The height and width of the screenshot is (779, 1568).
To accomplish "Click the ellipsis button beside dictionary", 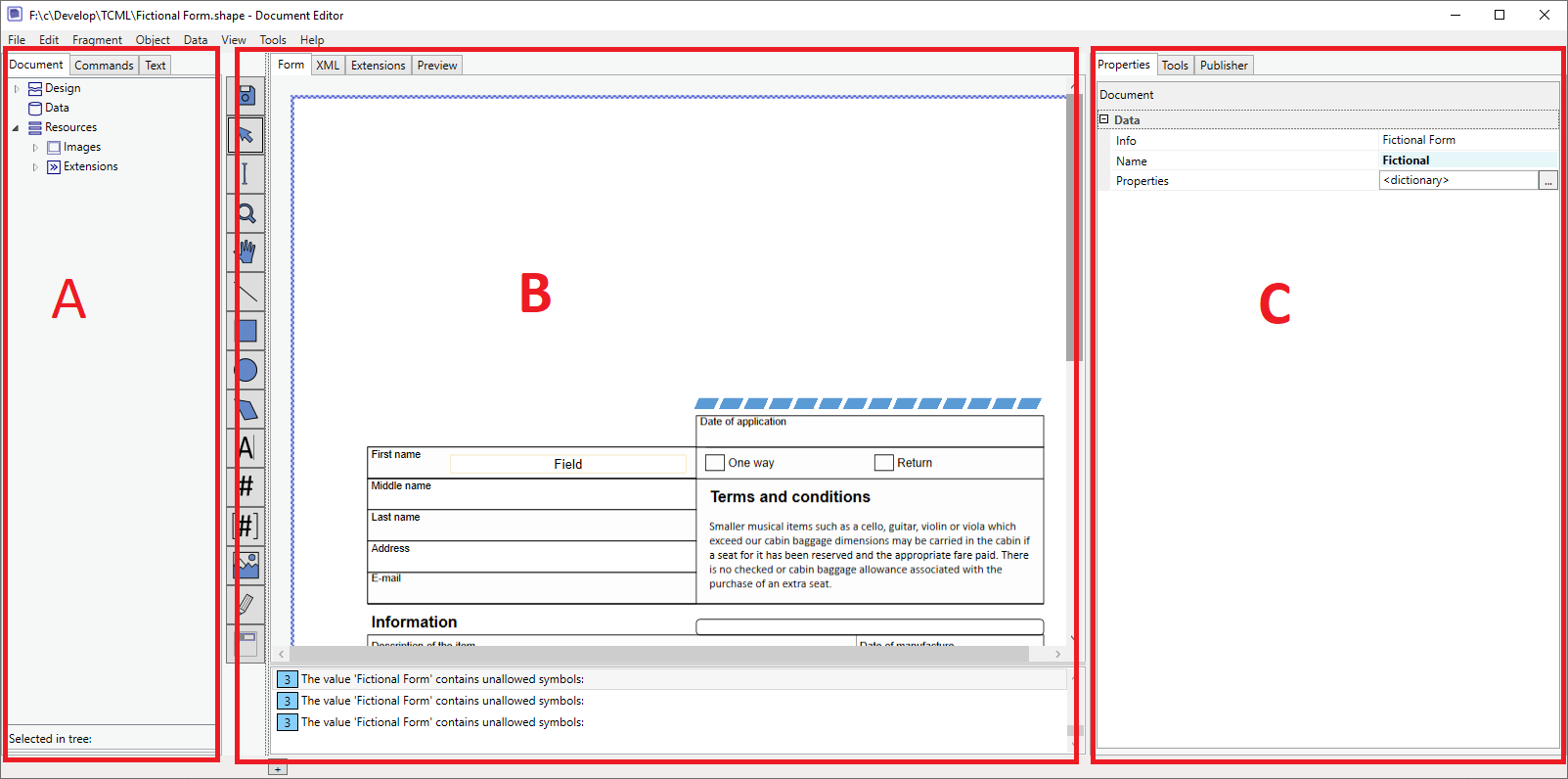I will (x=1547, y=181).
